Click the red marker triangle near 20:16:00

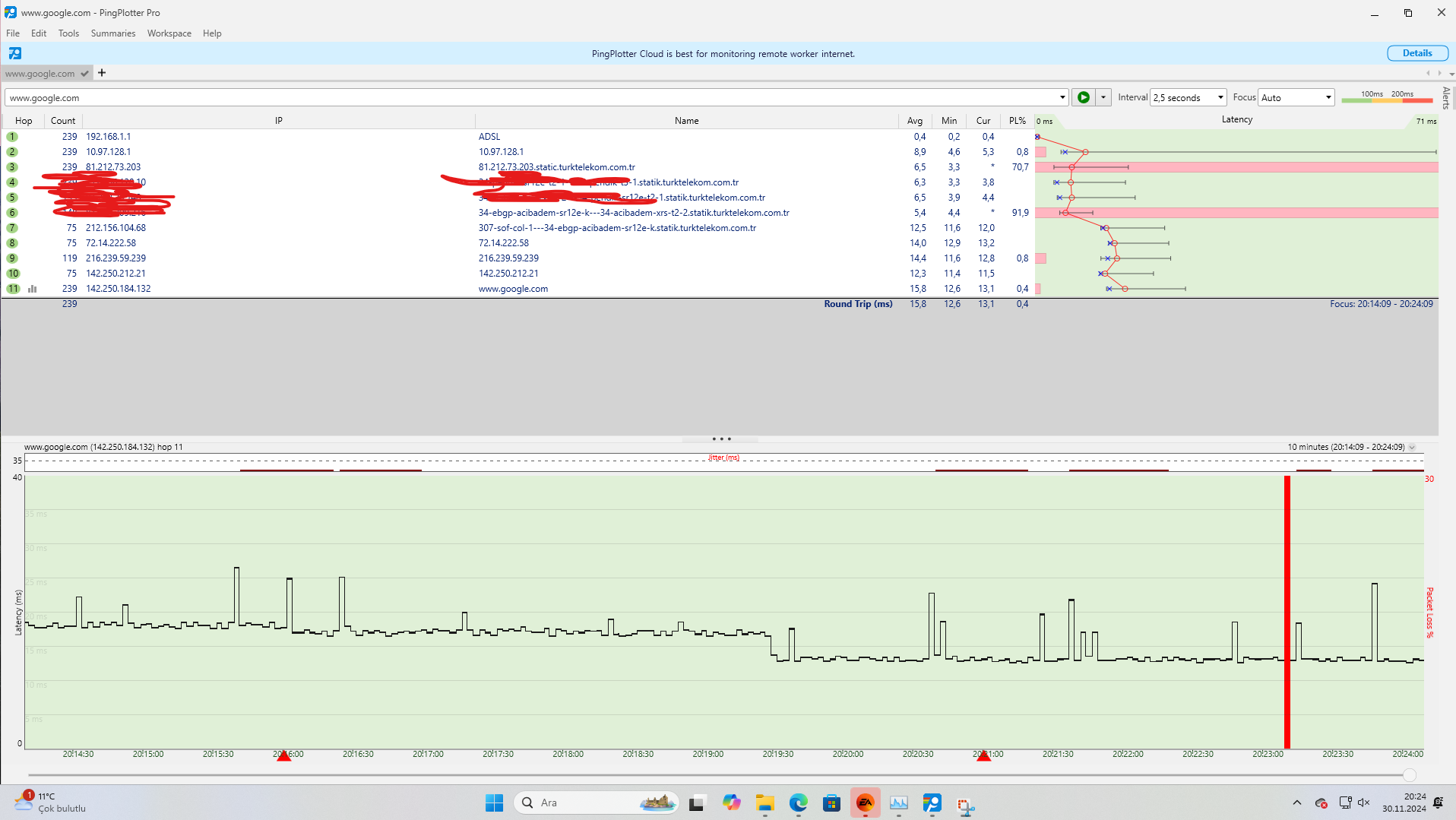[283, 755]
